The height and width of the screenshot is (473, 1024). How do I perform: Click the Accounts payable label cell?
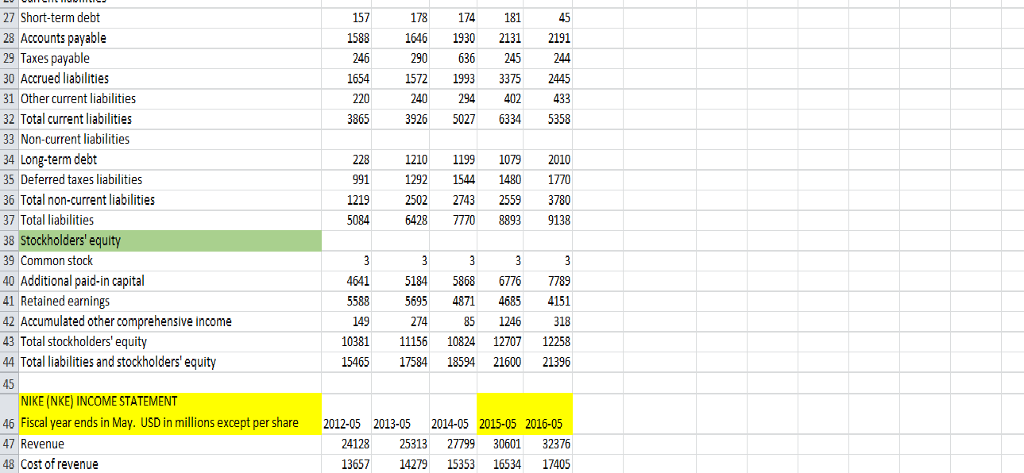[x=170, y=38]
